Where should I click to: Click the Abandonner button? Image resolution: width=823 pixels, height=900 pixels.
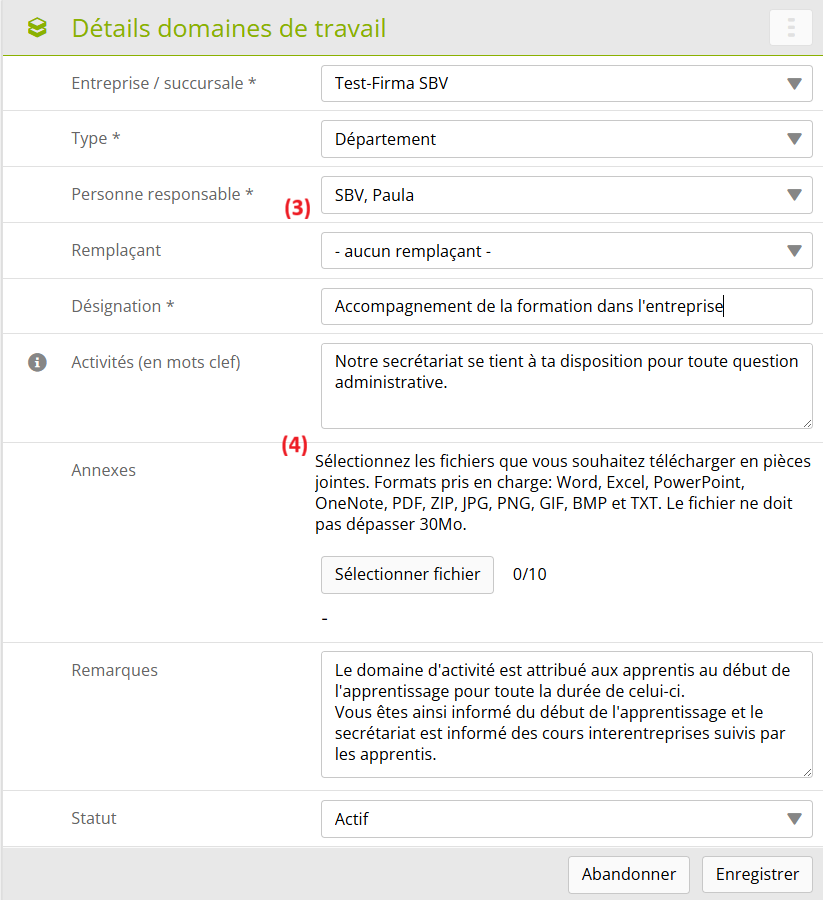[x=629, y=874]
